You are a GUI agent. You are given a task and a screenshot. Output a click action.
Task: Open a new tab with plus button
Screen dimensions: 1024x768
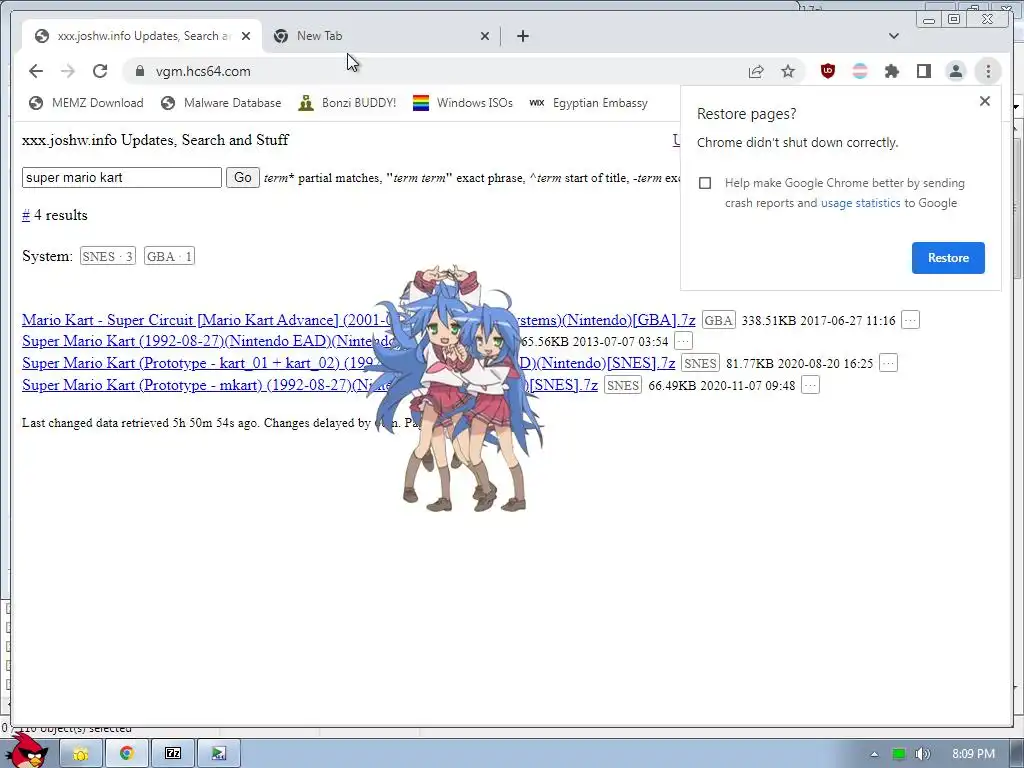click(523, 36)
